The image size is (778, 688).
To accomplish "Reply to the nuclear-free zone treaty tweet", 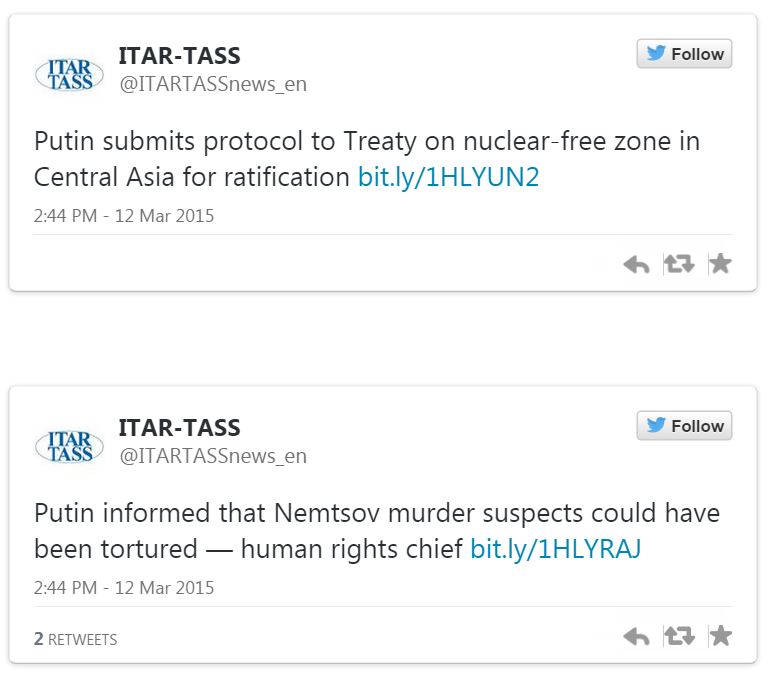I will tap(636, 264).
